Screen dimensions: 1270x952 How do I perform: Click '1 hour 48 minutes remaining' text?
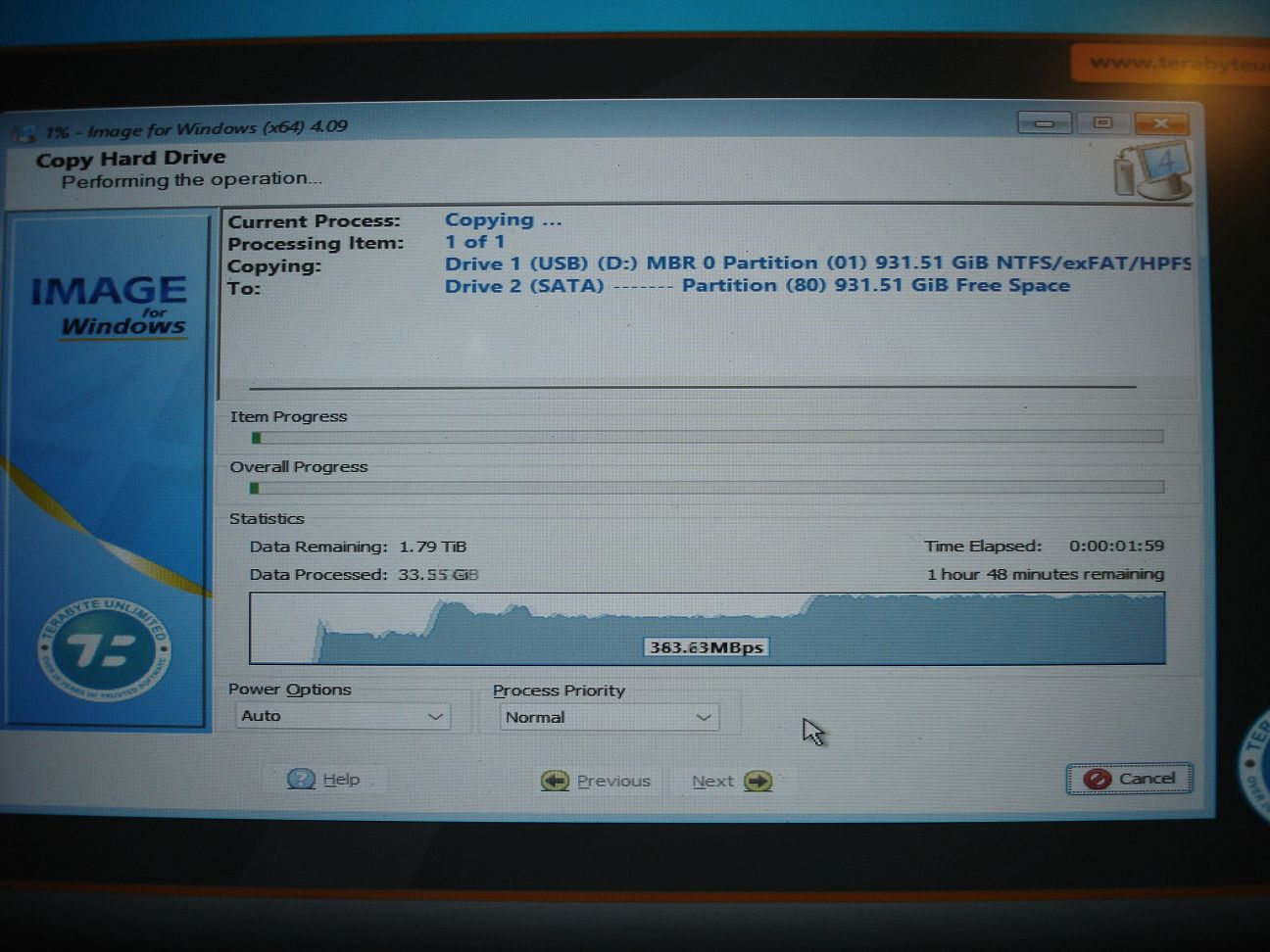point(1046,574)
